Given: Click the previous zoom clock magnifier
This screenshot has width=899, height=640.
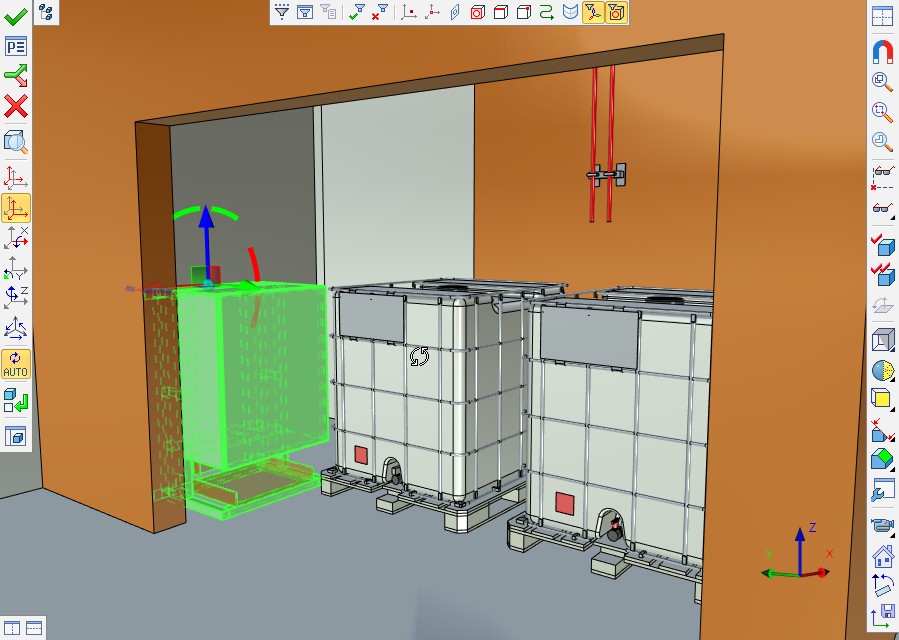Looking at the screenshot, I should tap(883, 142).
